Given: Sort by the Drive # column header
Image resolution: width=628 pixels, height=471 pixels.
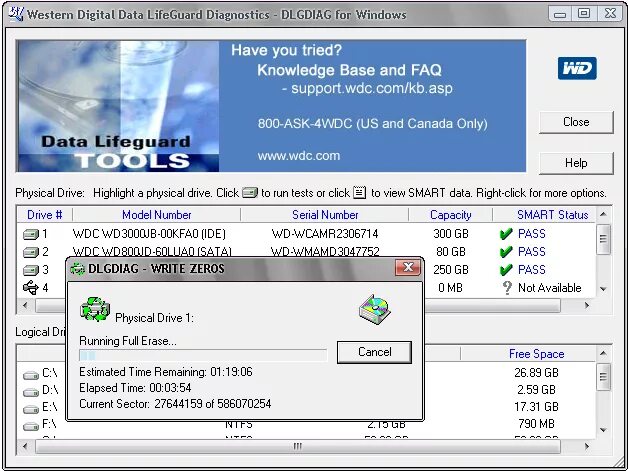Looking at the screenshot, I should tap(44, 215).
